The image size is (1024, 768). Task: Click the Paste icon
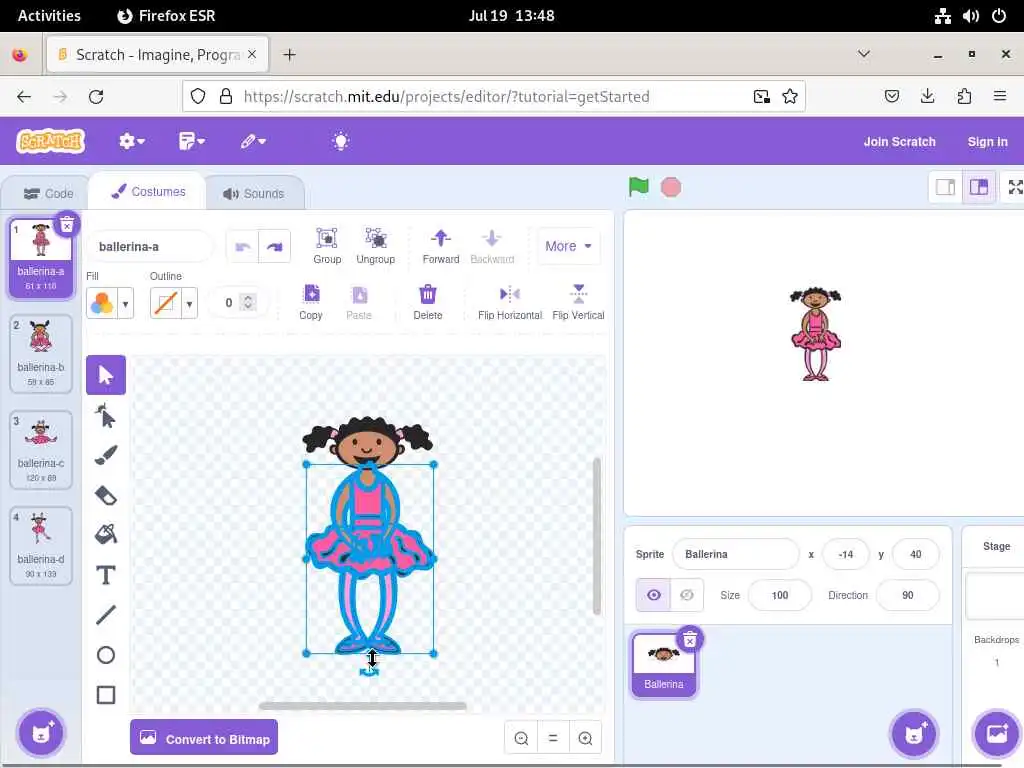tap(359, 302)
